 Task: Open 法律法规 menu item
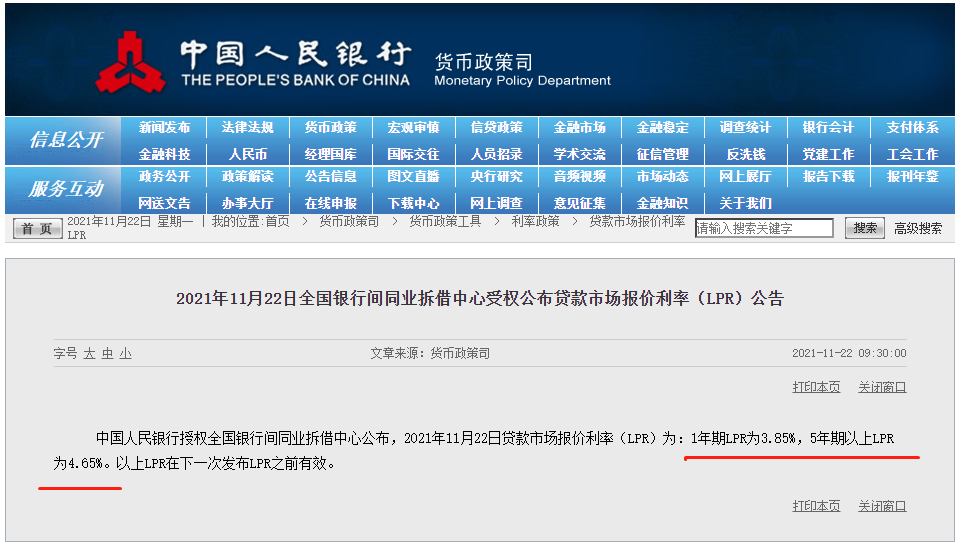[247, 127]
